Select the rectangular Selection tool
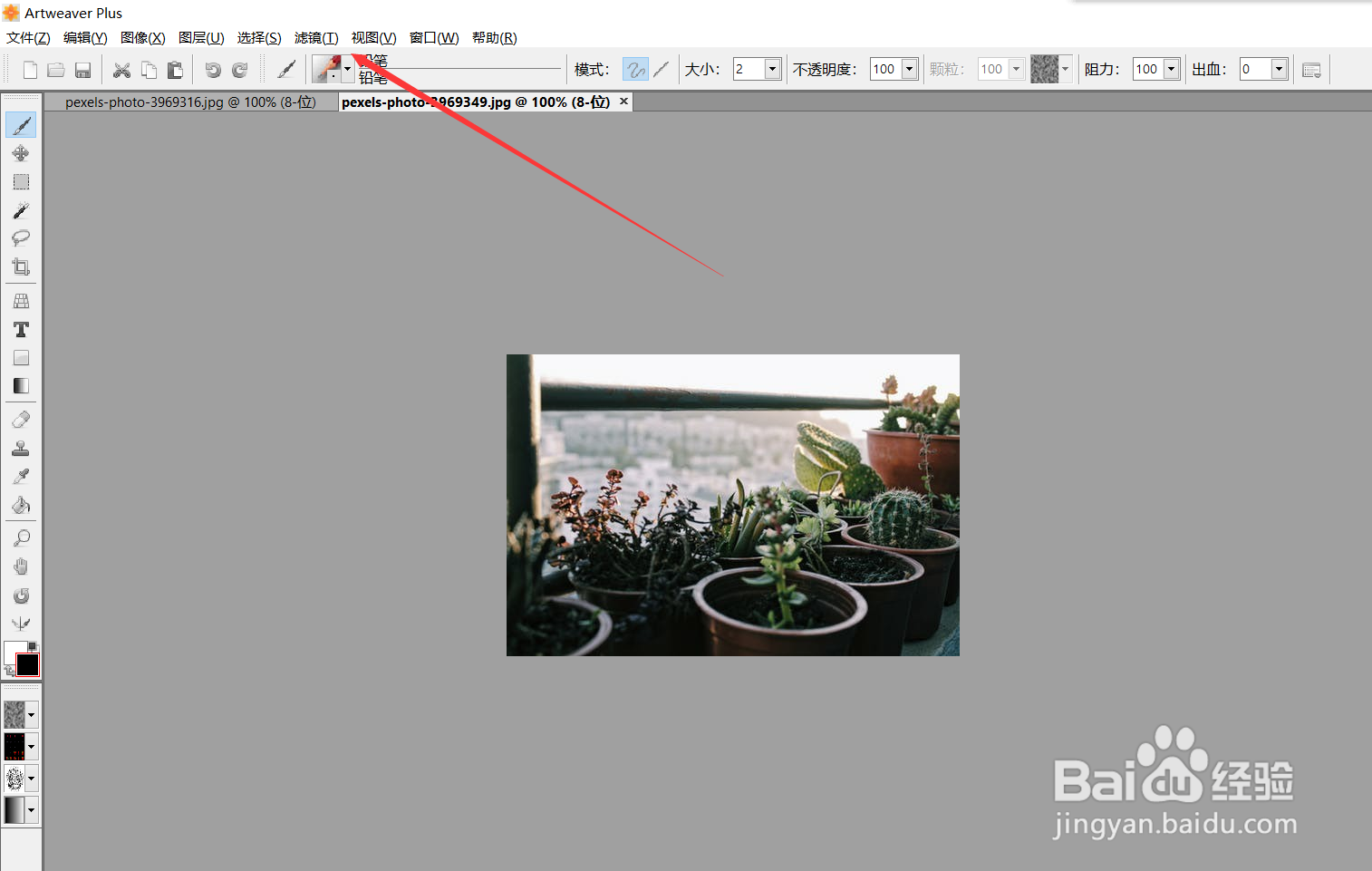The height and width of the screenshot is (871, 1372). [21, 182]
